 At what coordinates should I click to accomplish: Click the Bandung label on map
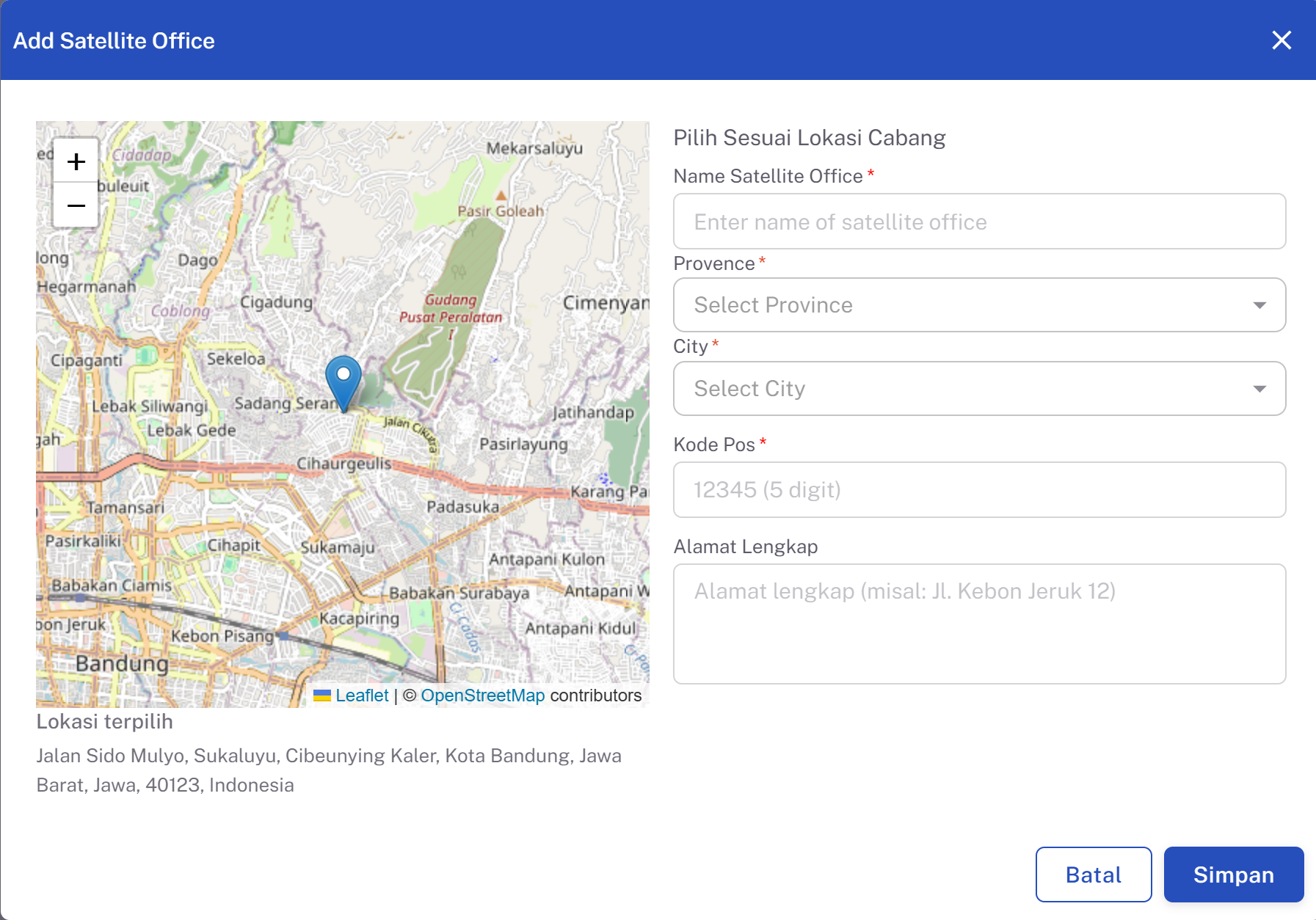[123, 664]
